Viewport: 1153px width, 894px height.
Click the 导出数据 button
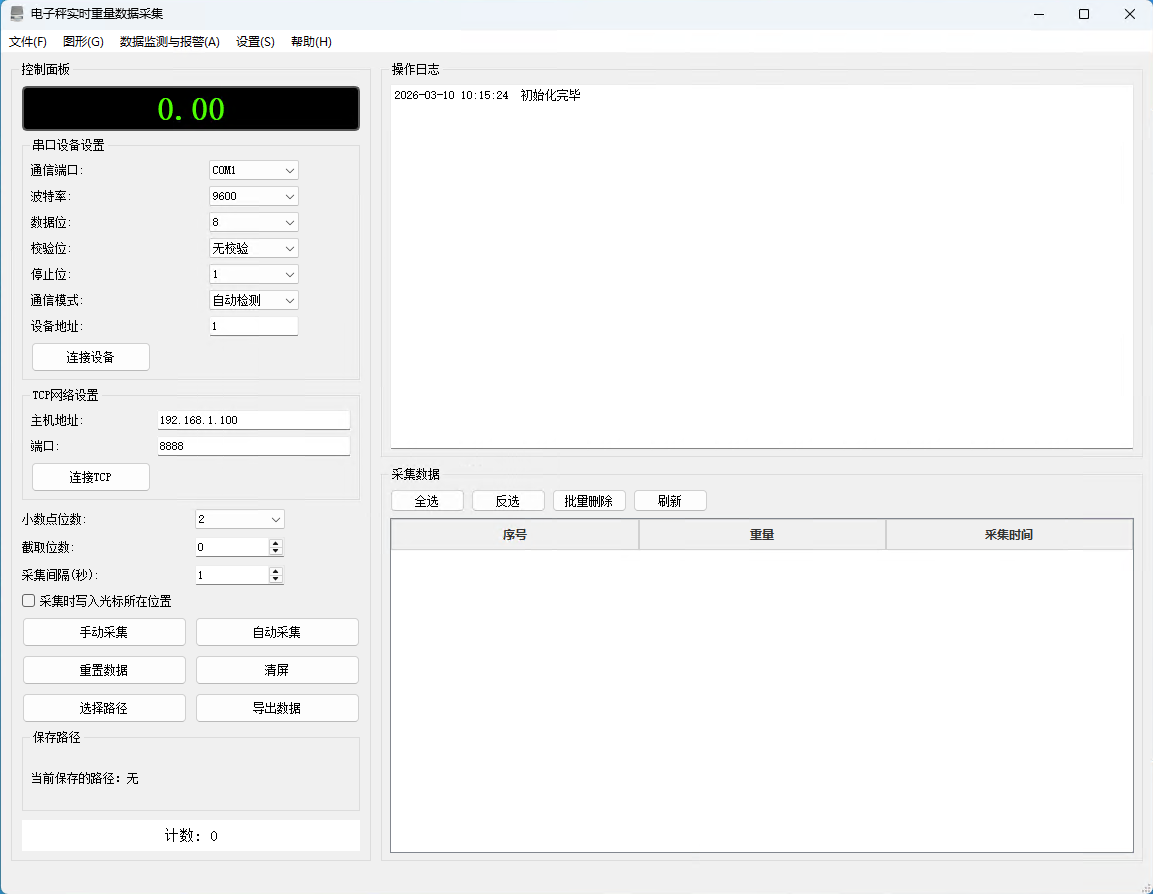[277, 708]
